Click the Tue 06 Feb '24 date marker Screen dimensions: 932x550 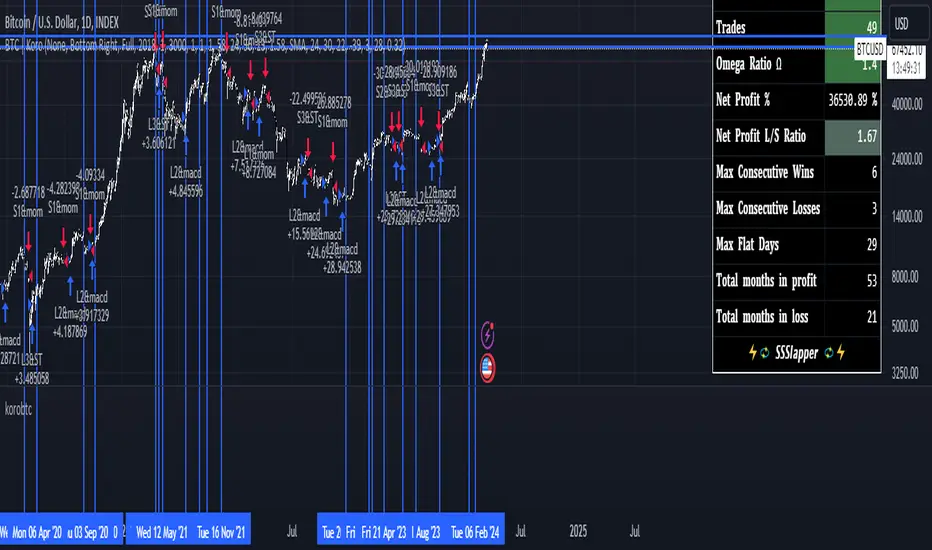(x=475, y=532)
